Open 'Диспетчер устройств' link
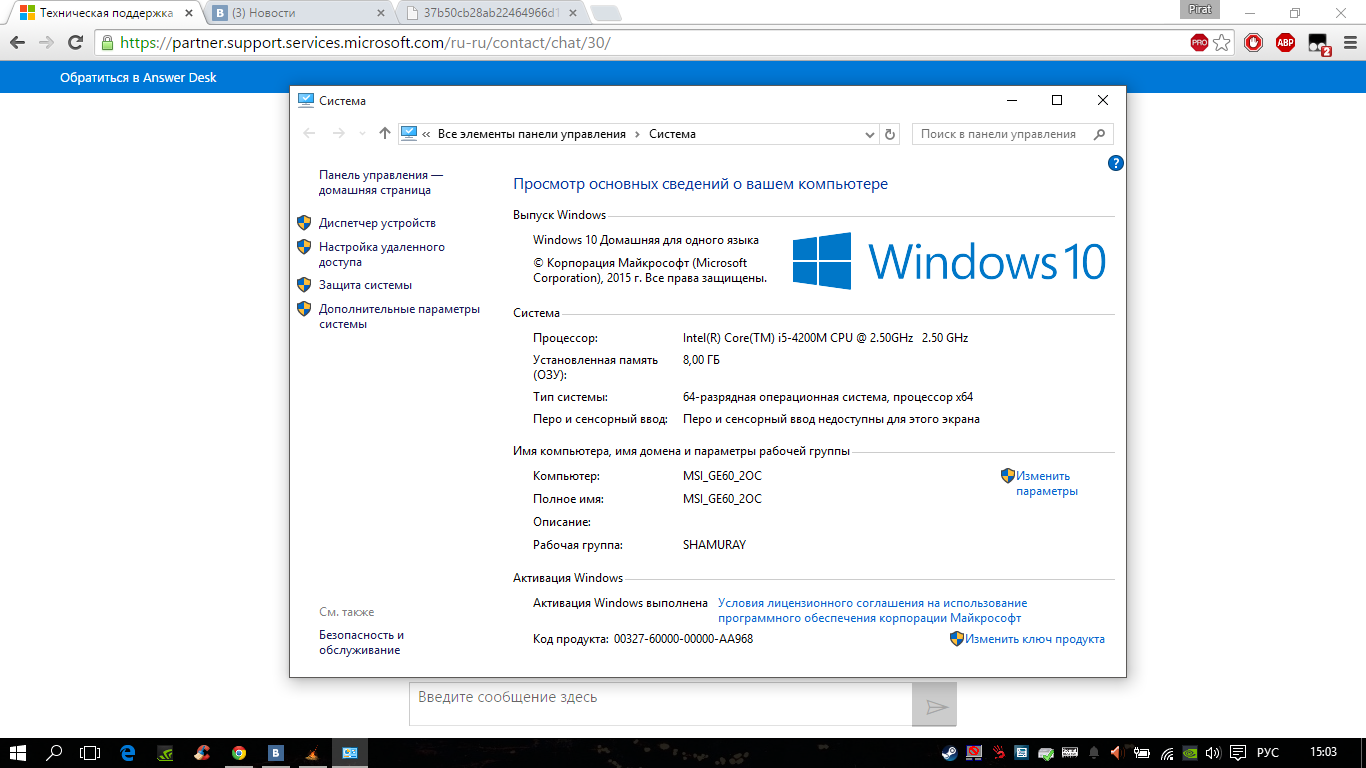This screenshot has width=1366, height=768. click(x=377, y=223)
